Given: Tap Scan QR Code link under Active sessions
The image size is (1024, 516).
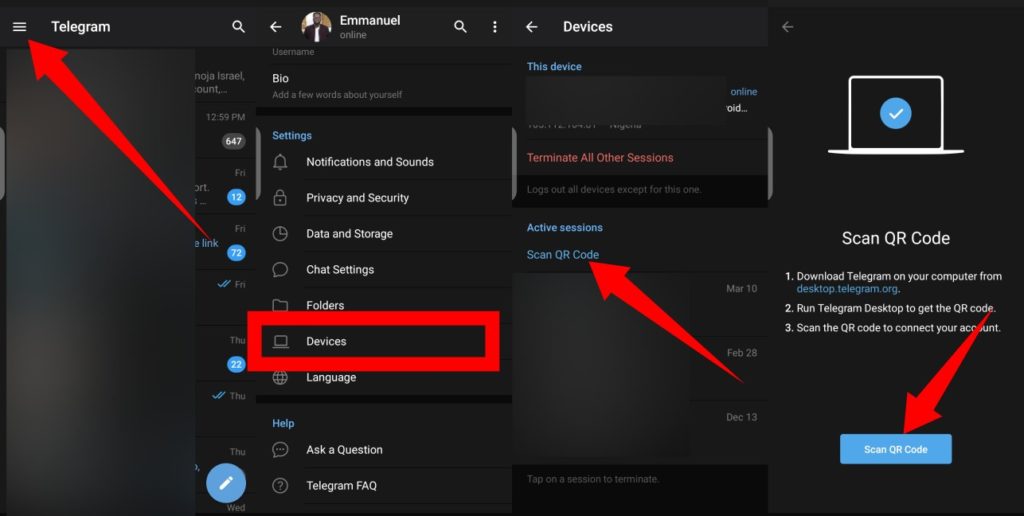Looking at the screenshot, I should (563, 255).
